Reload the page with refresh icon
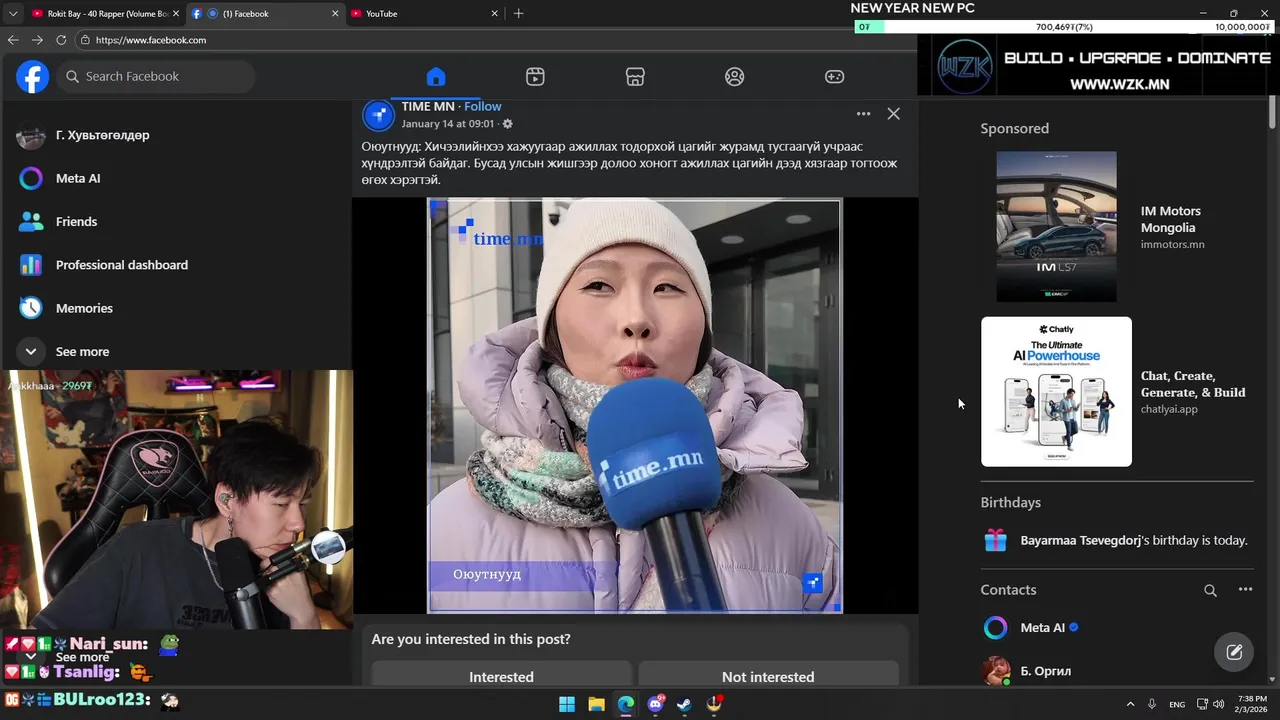Screen dimensions: 1280x720 pyautogui.click(x=61, y=40)
